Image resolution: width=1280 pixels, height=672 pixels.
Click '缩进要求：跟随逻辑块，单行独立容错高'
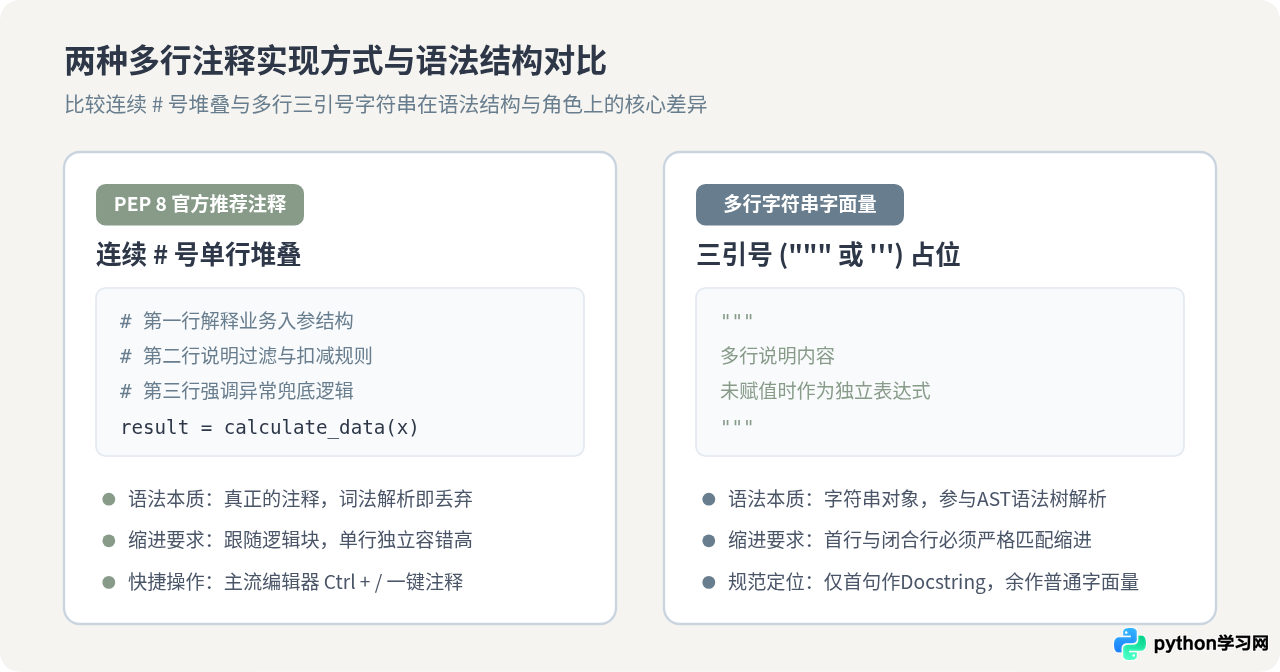[x=300, y=540]
